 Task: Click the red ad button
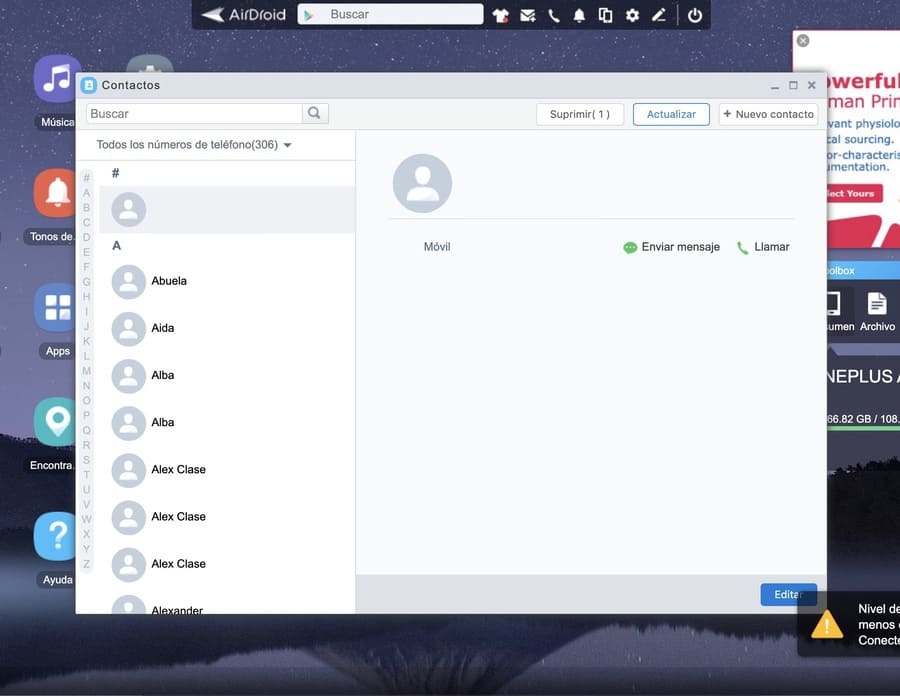click(x=853, y=193)
